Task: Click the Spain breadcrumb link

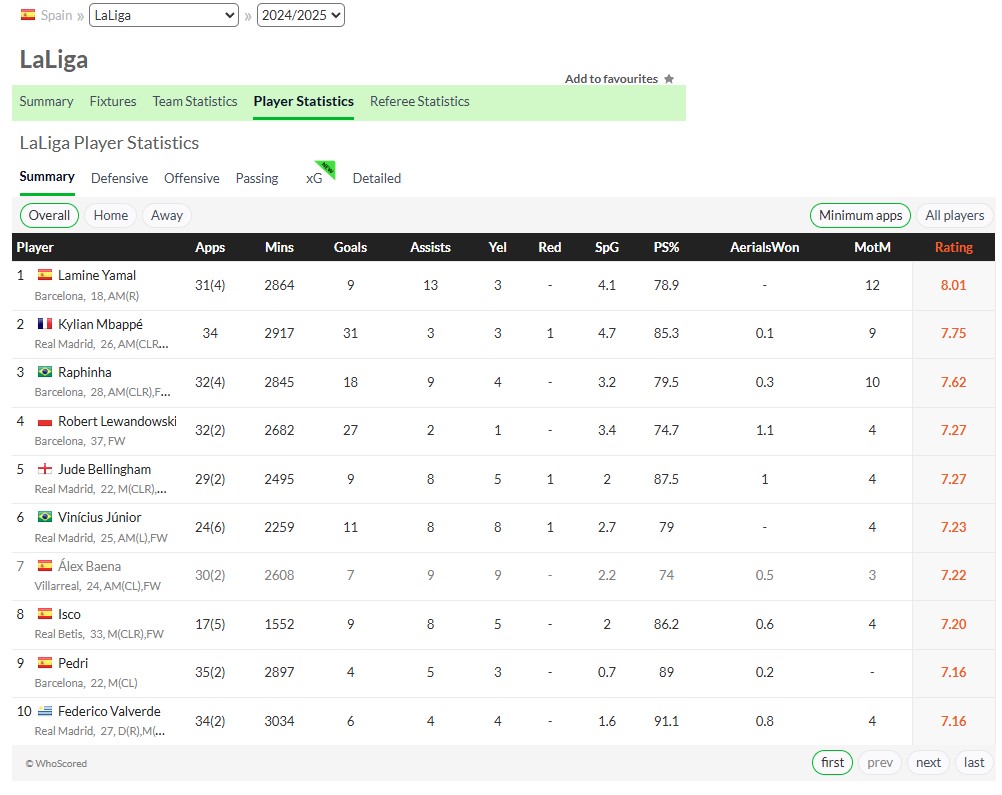Action: (56, 15)
